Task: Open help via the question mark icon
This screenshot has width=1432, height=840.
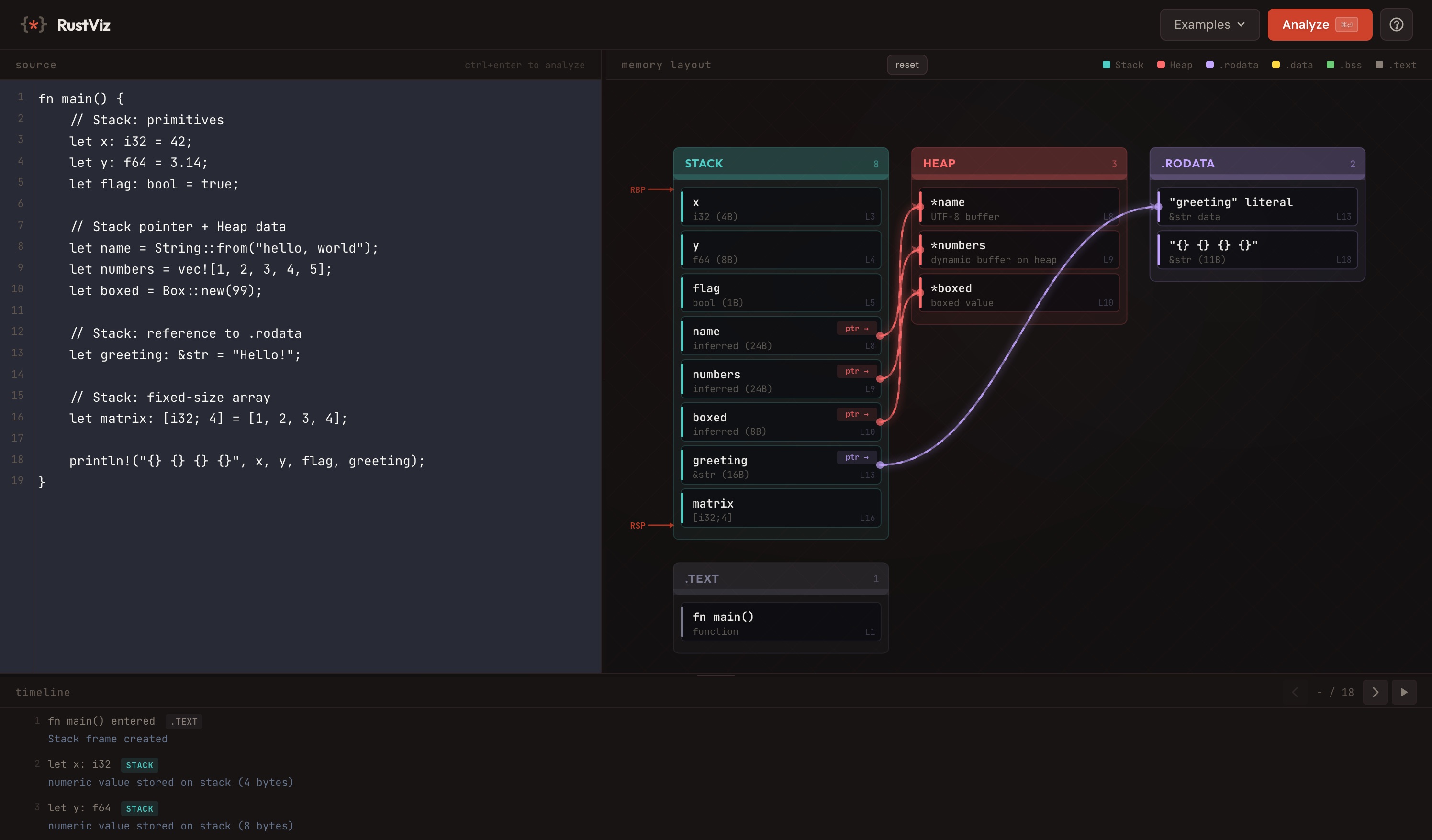Action: [x=1396, y=24]
